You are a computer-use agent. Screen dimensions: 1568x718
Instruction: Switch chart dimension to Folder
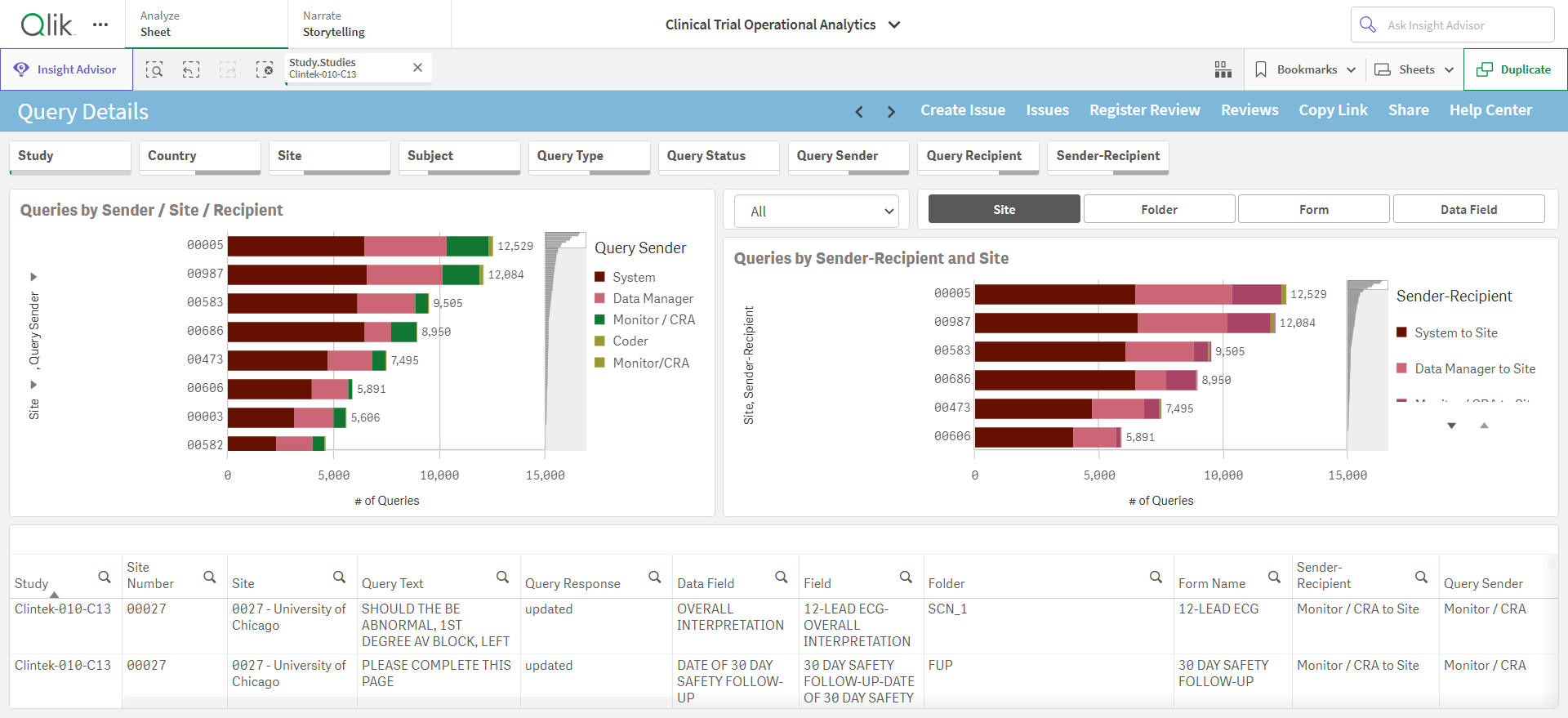click(x=1159, y=209)
